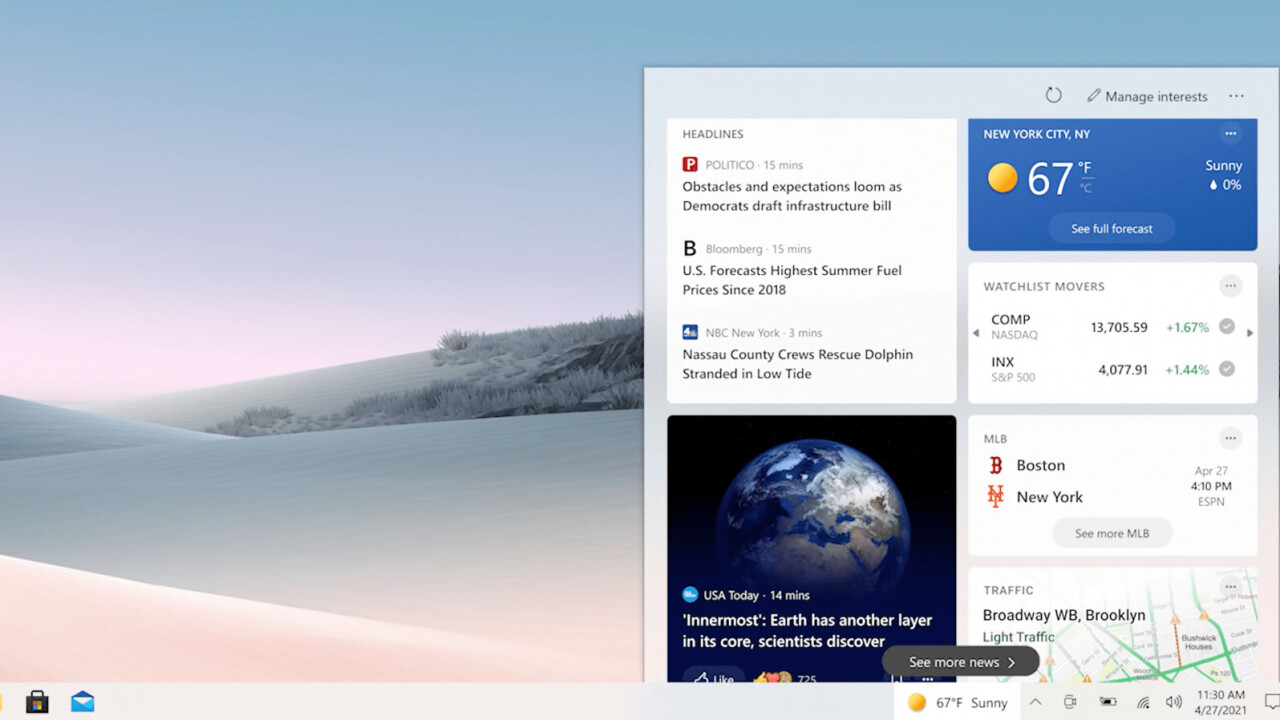Open Manage interests with pencil icon
1280x720 pixels.
pos(1147,96)
